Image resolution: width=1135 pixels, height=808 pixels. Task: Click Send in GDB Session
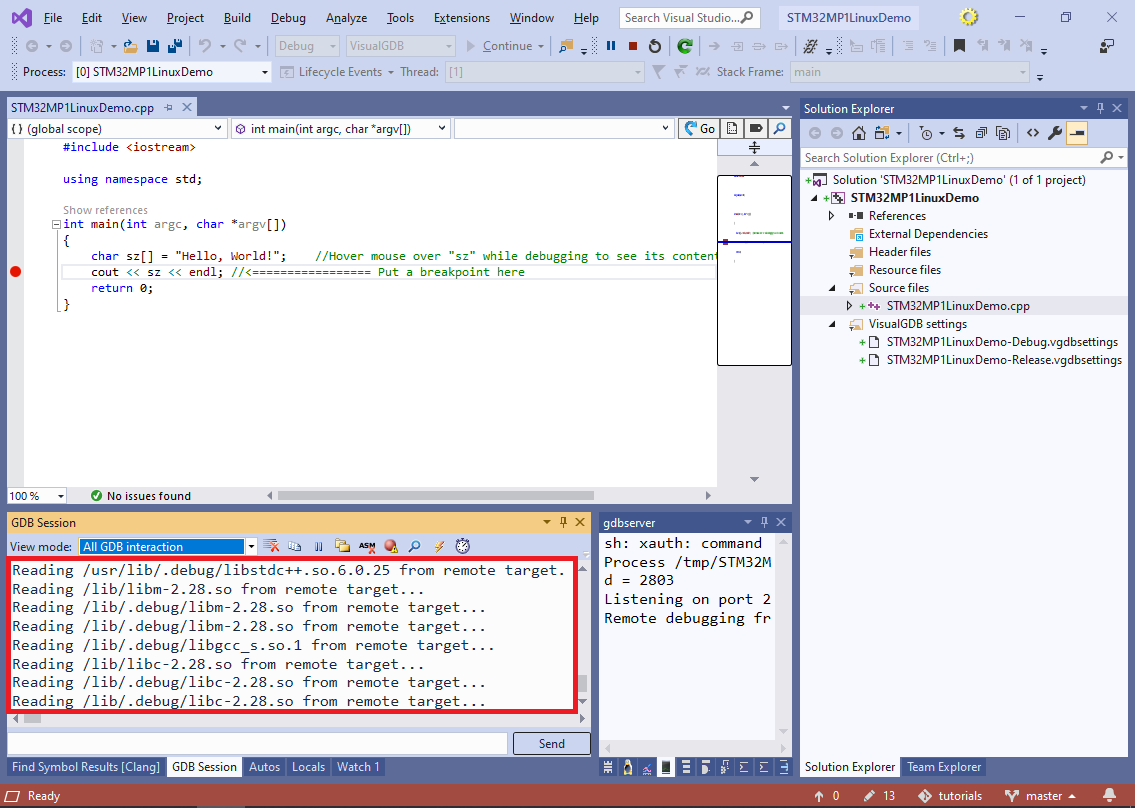click(x=552, y=744)
